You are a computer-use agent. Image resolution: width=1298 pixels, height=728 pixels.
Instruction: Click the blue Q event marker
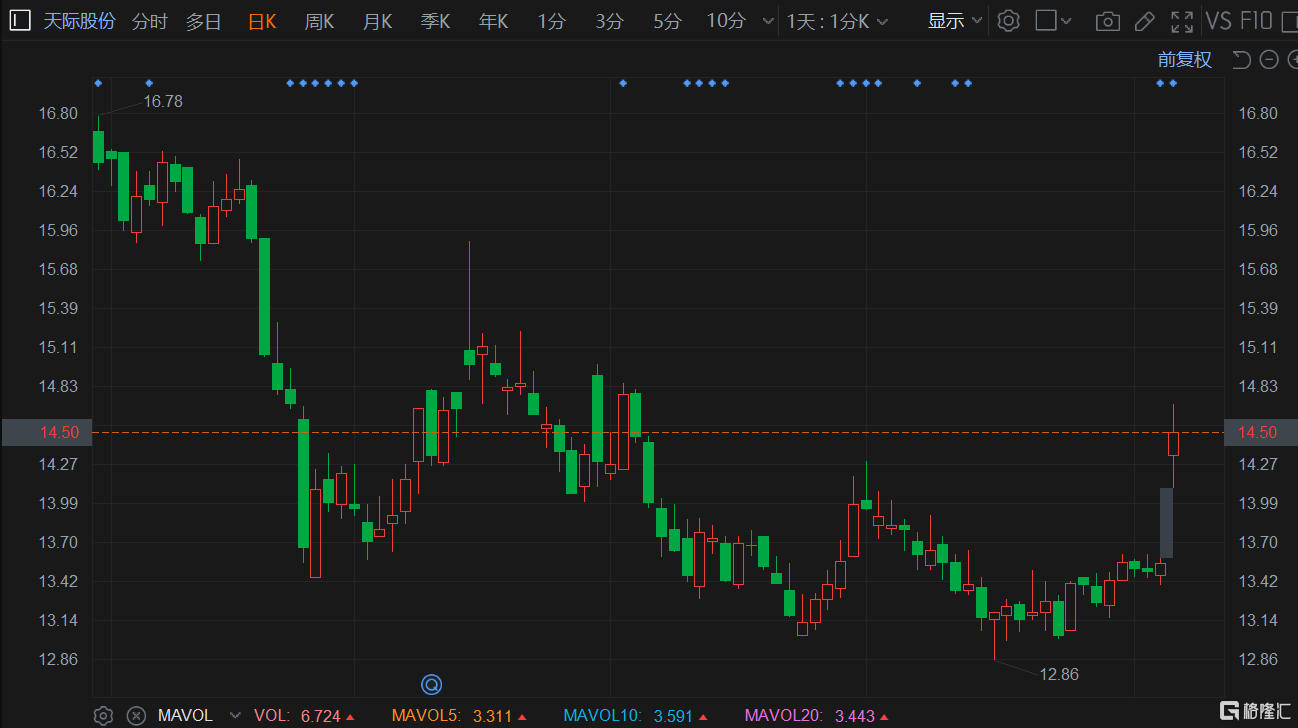(431, 684)
